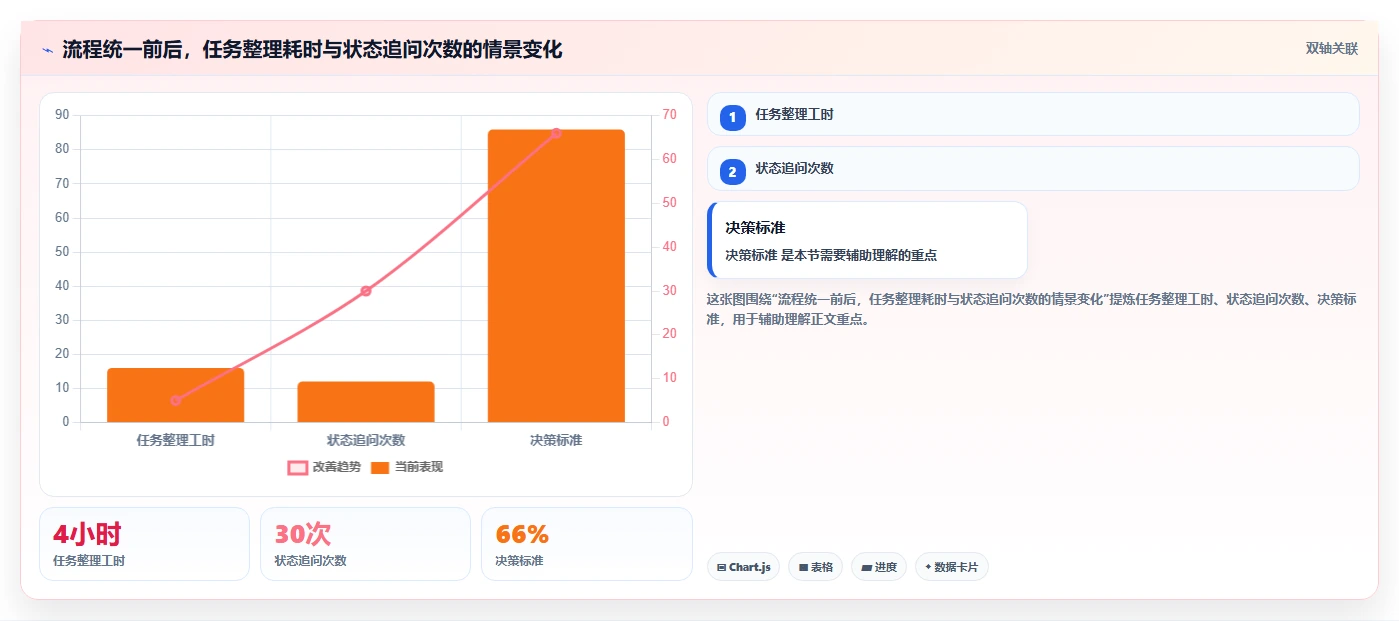Screen dimensions: 1399x621
Task: Open the 决策标准 highlight card
Action: [867, 240]
